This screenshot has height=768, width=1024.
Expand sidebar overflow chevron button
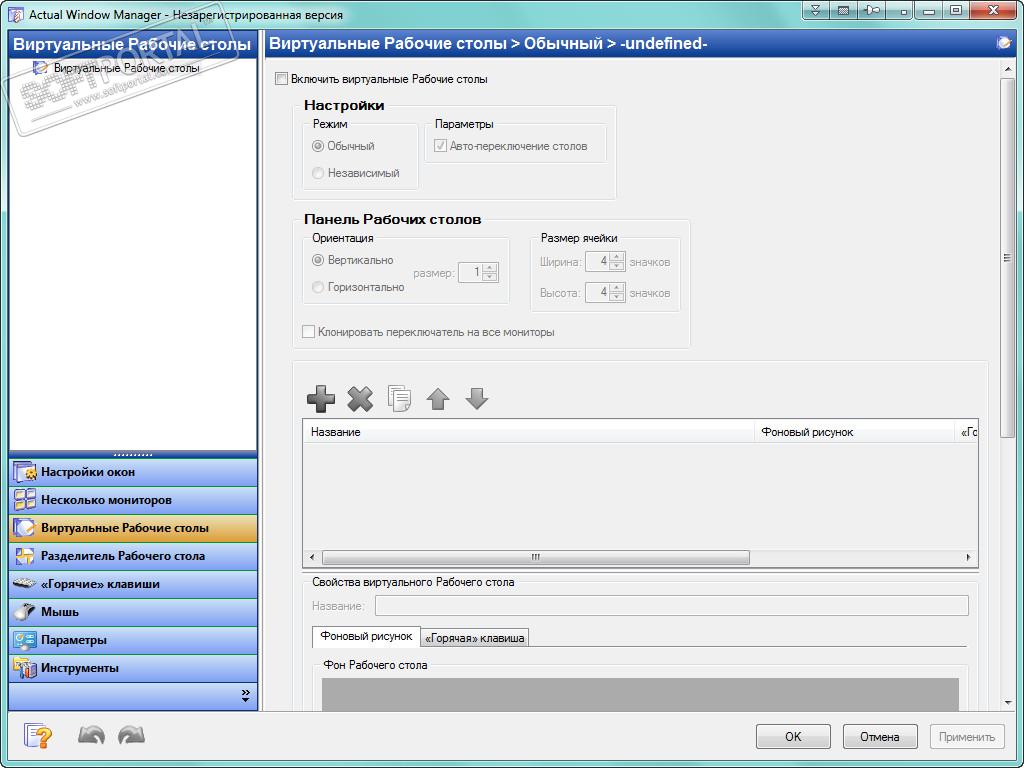246,696
